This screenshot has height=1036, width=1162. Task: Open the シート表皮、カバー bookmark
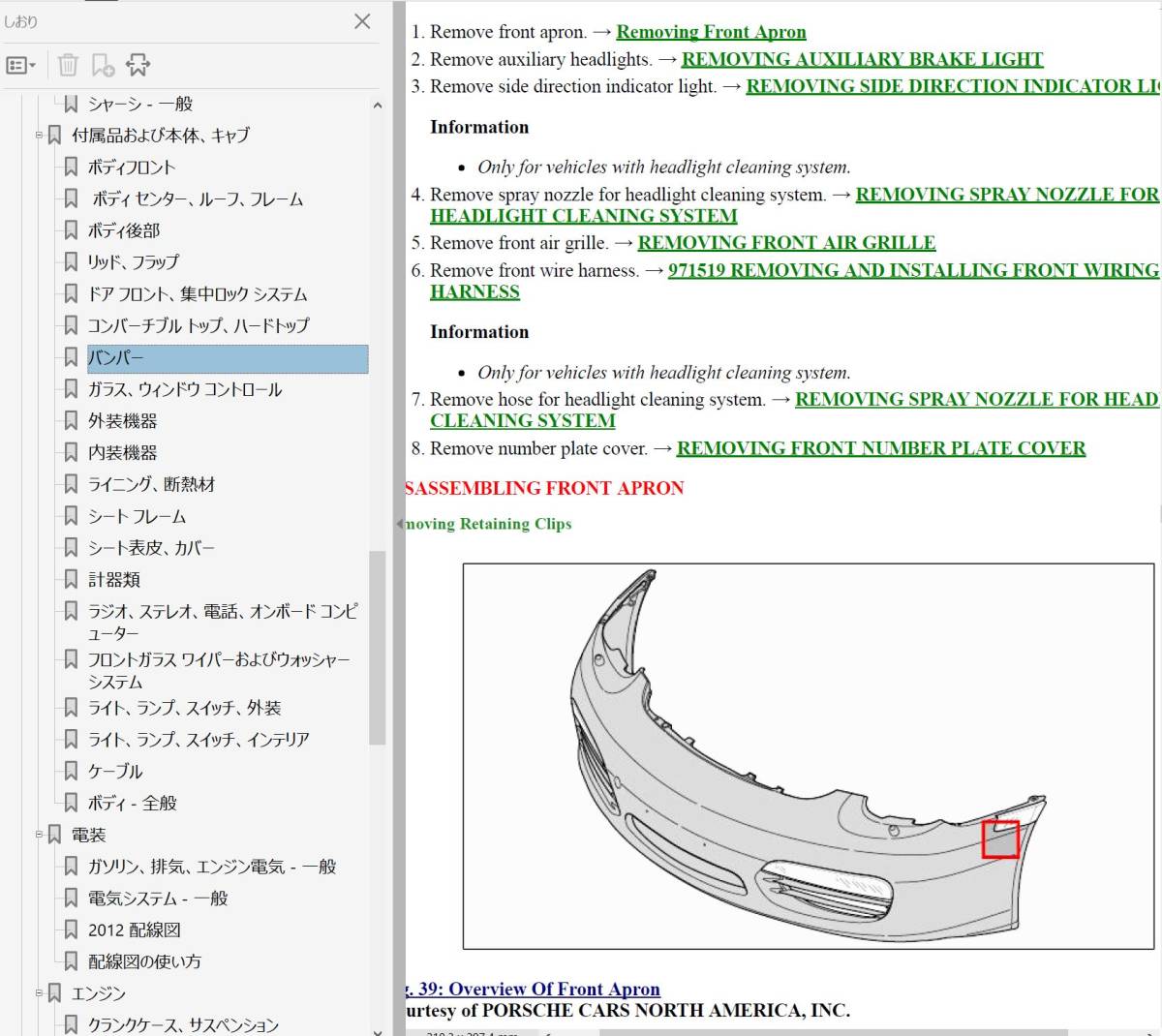(x=151, y=548)
